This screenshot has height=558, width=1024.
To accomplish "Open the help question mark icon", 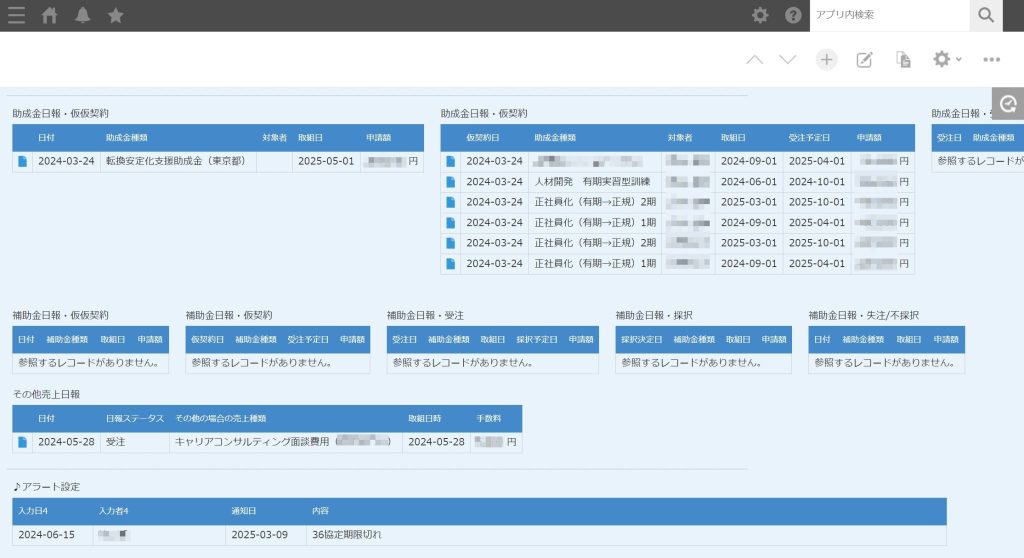I will (793, 15).
